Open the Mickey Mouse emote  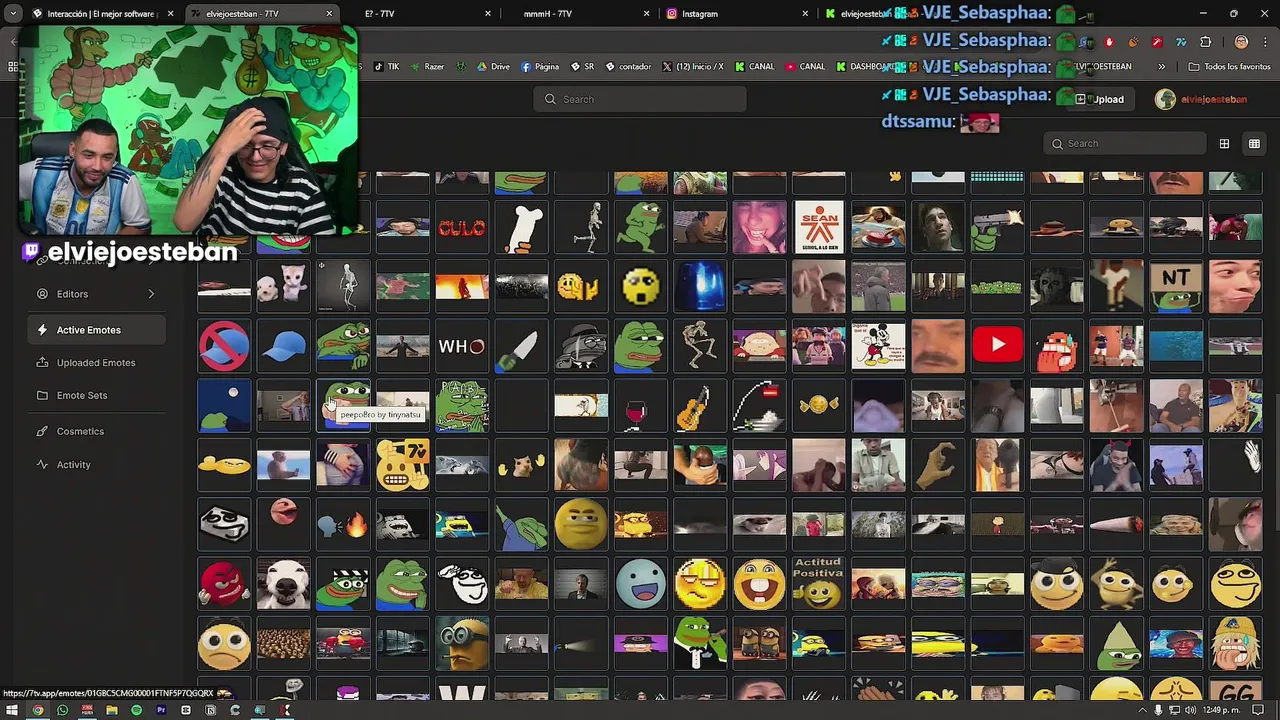[878, 346]
